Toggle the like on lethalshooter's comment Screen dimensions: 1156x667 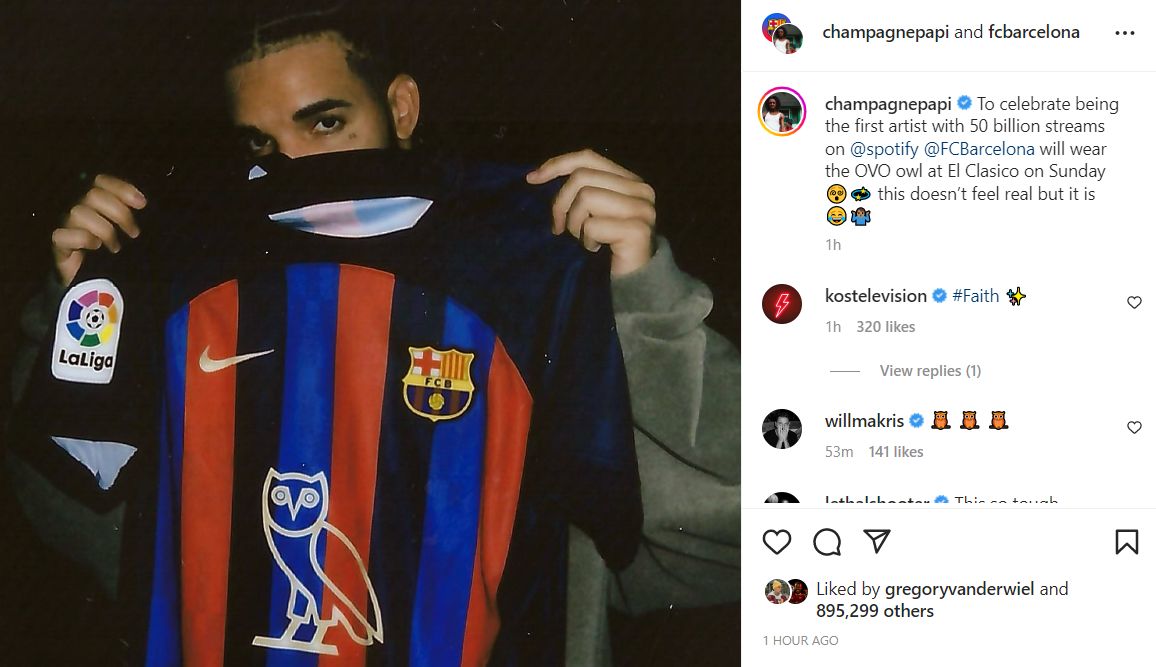[x=1134, y=502]
